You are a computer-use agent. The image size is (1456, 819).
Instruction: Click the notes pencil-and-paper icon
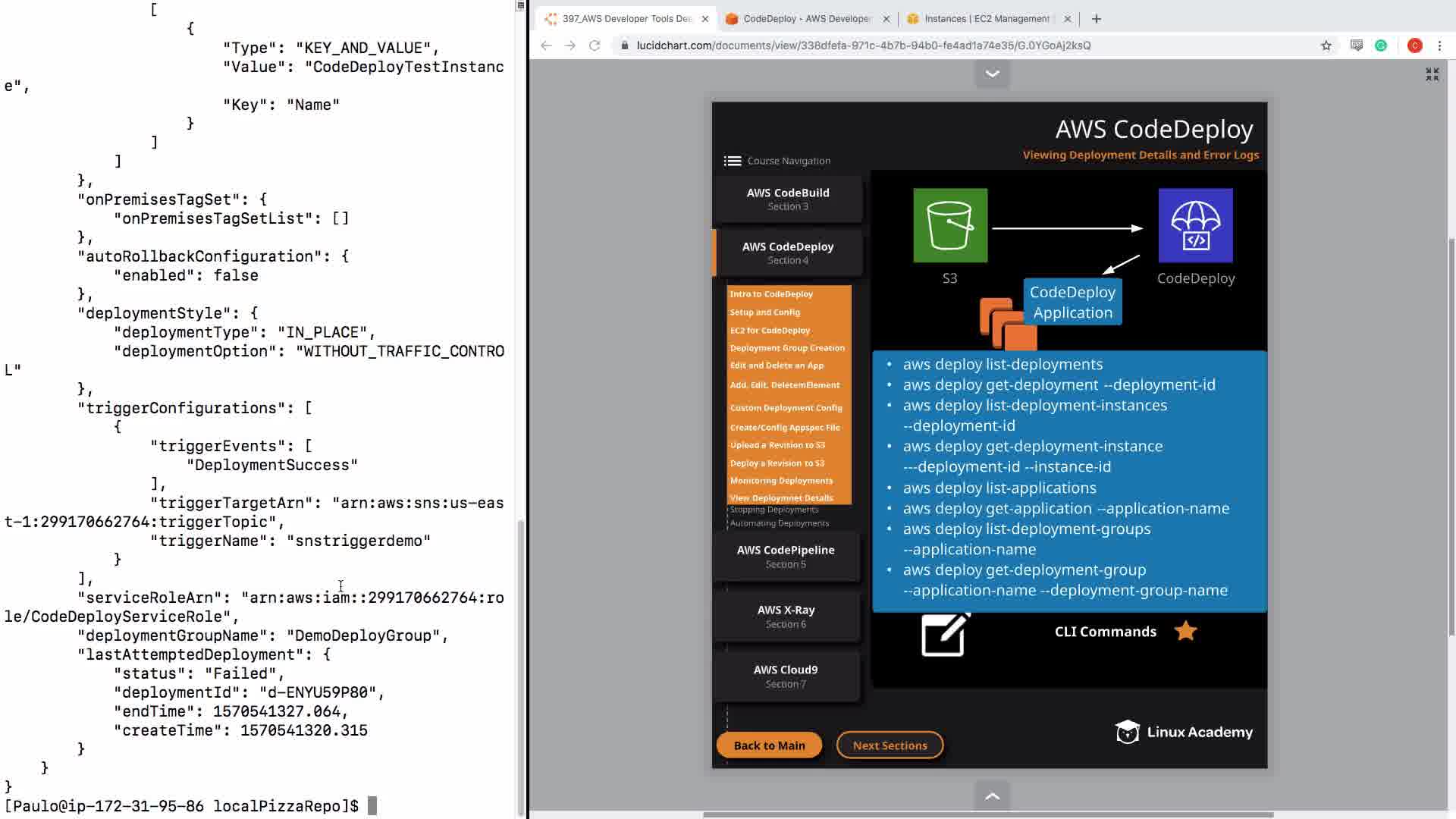coord(944,634)
